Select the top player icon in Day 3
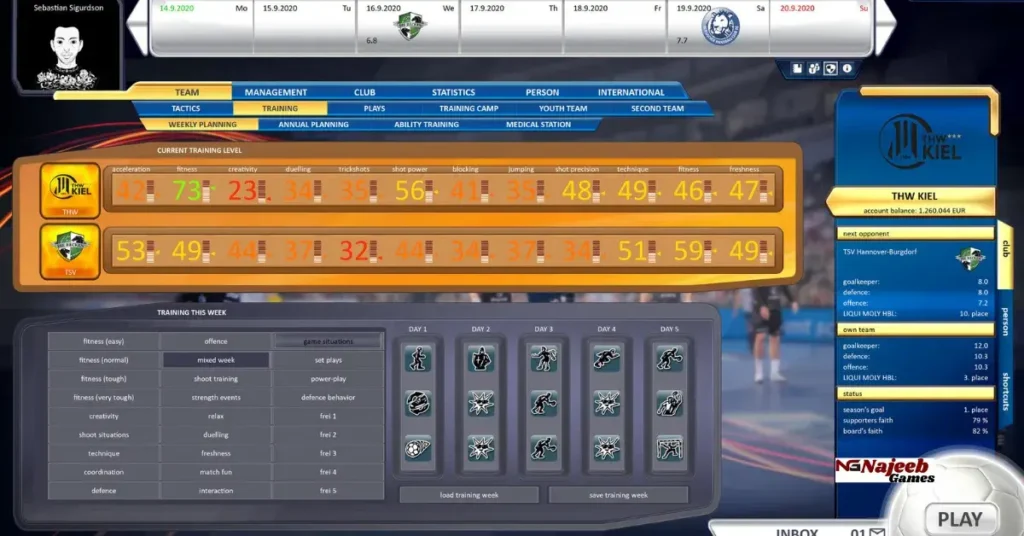Image resolution: width=1024 pixels, height=536 pixels. (543, 358)
